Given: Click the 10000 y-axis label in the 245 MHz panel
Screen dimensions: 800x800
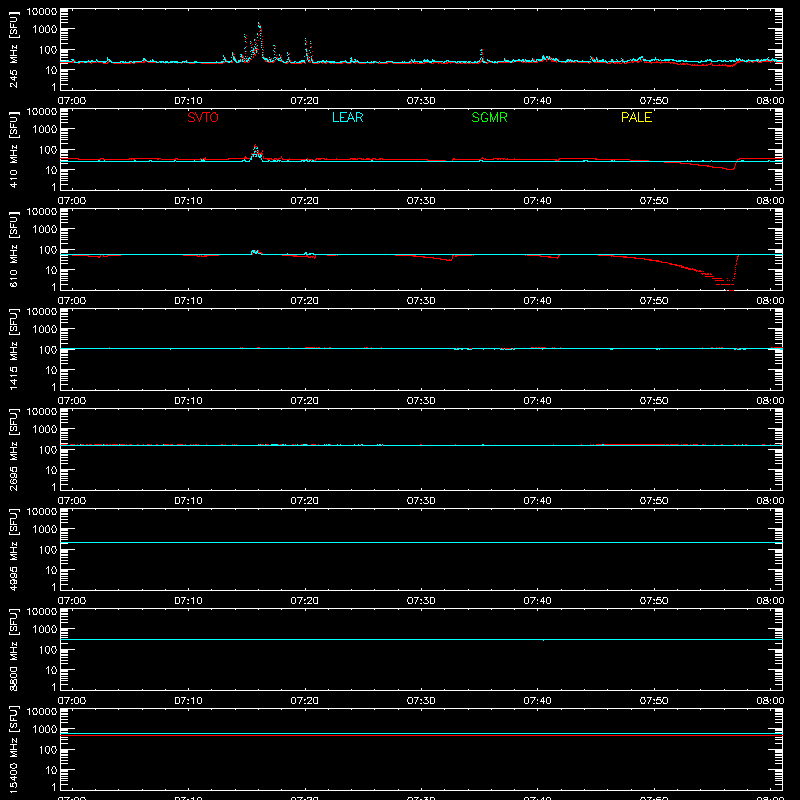Looking at the screenshot, I should point(42,12).
